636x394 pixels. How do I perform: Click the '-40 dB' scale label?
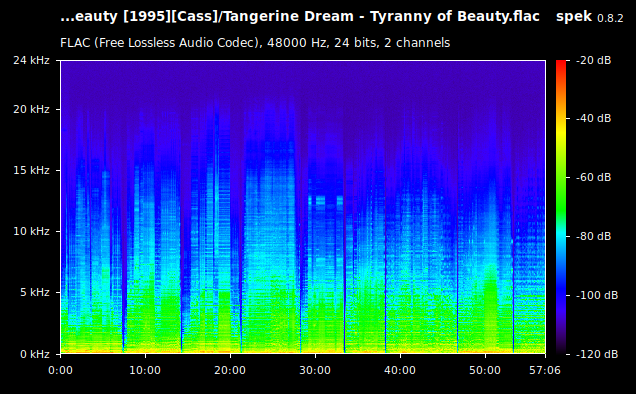tap(593, 118)
